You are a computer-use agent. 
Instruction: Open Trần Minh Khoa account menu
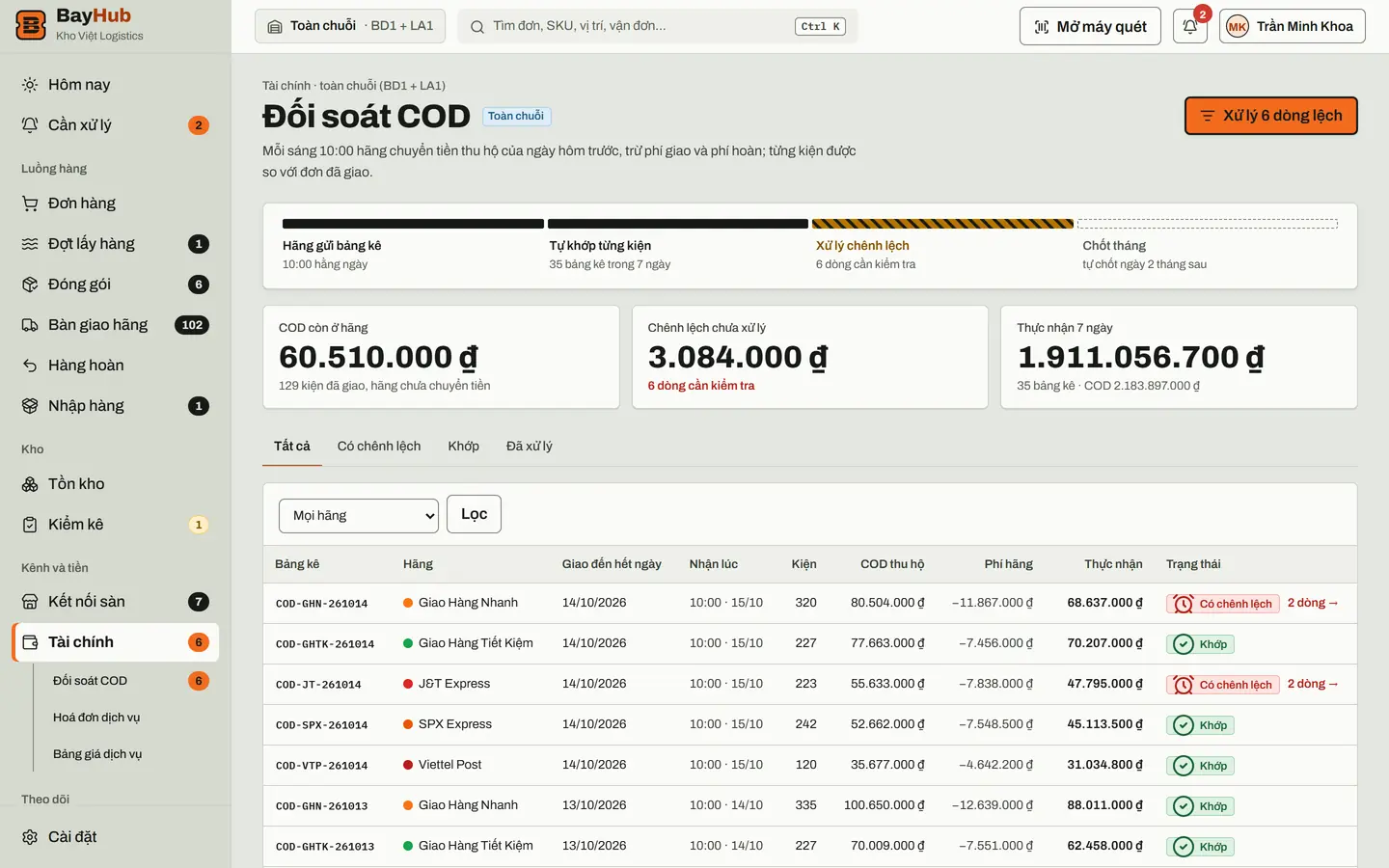coord(1292,27)
